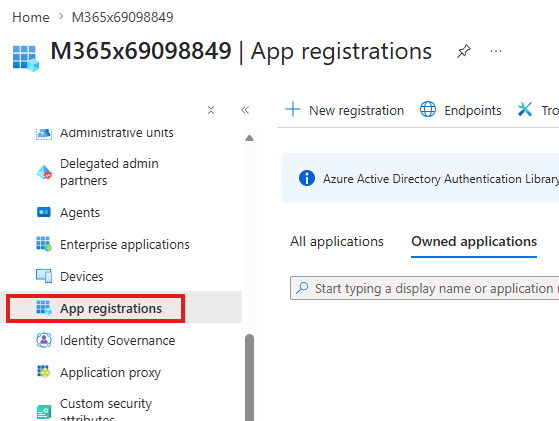Click the page title M365x69098849 | App registrations
The height and width of the screenshot is (421, 559).
(x=241, y=51)
